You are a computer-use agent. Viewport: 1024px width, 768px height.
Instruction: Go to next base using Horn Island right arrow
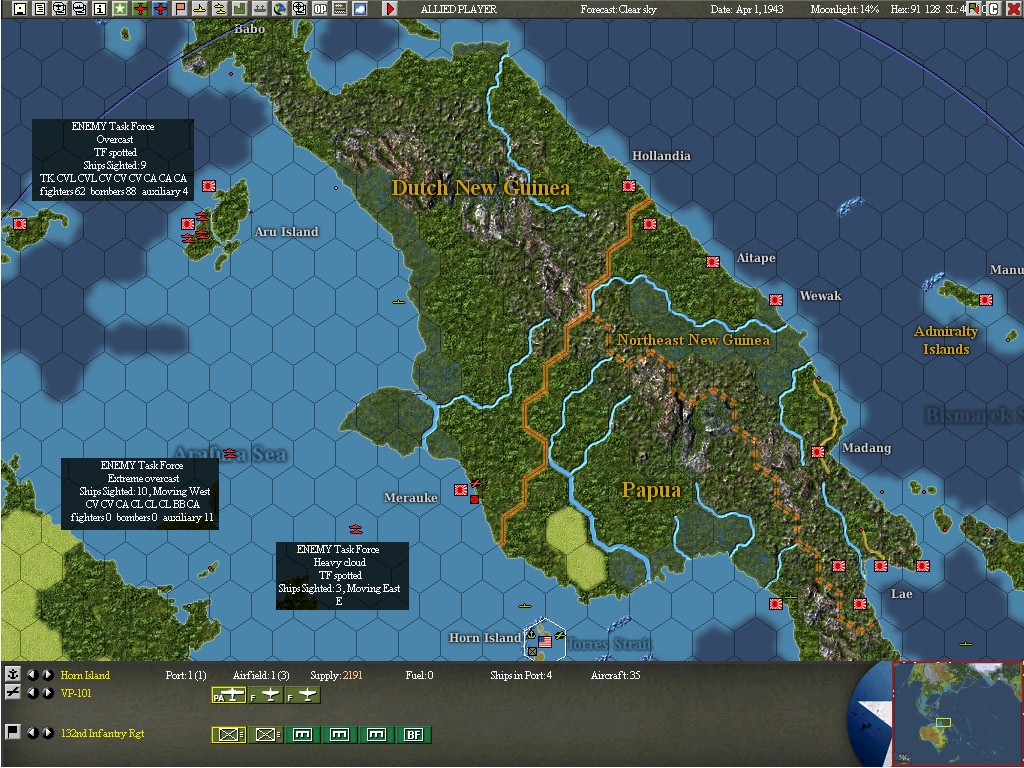[x=48, y=675]
